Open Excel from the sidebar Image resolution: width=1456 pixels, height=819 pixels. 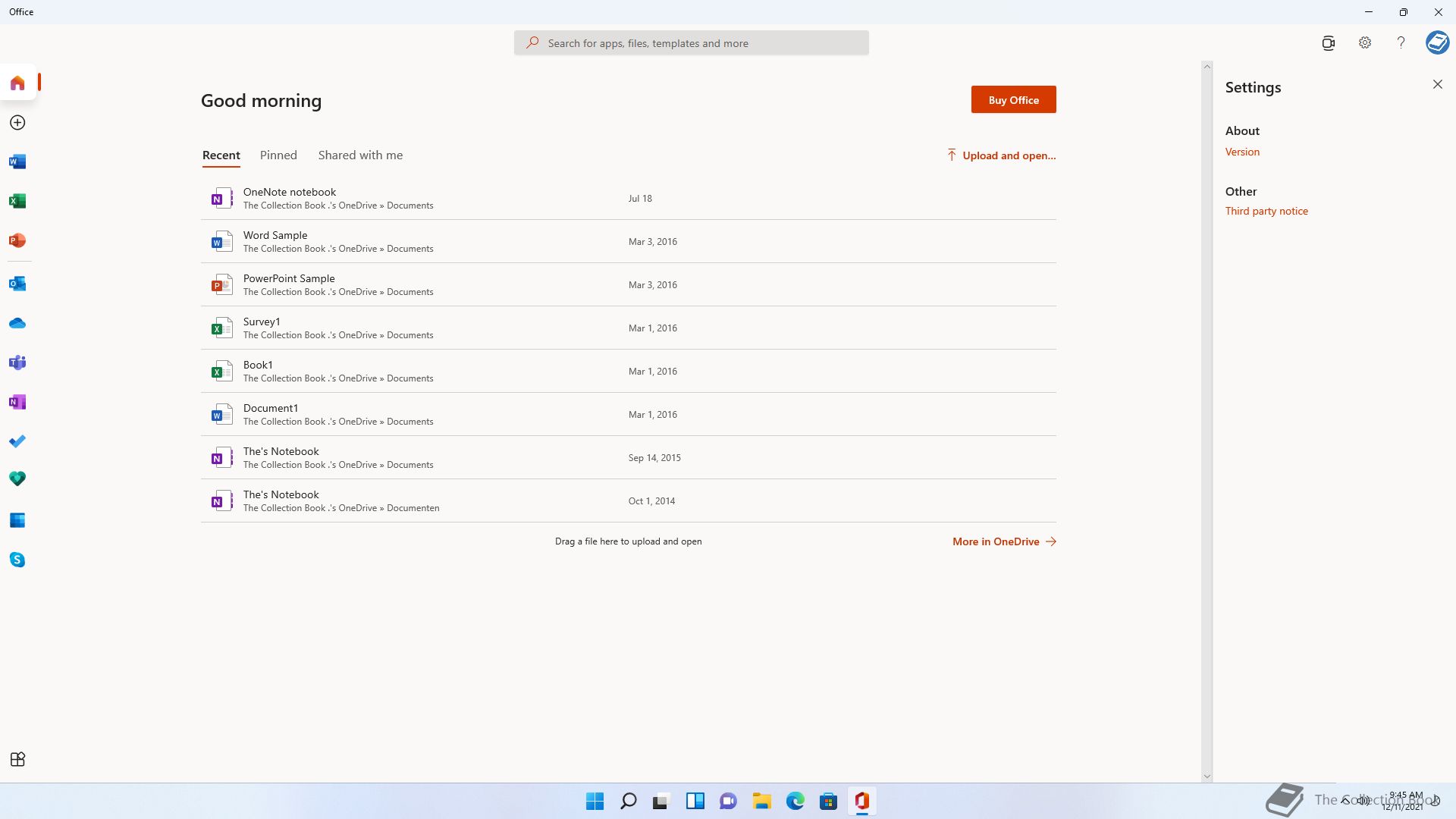17,201
